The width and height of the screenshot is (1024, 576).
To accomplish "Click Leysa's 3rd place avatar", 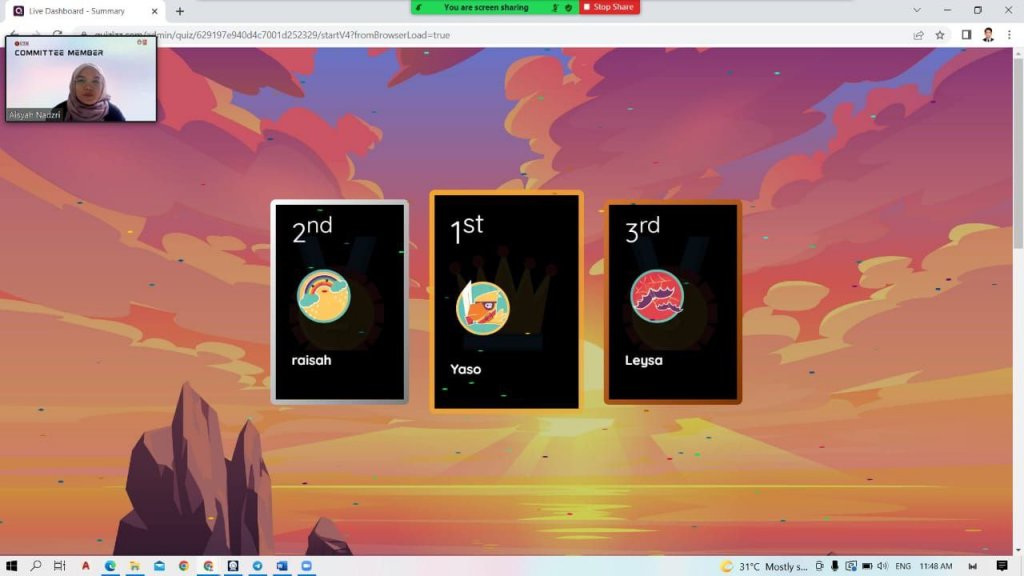I will (x=657, y=297).
